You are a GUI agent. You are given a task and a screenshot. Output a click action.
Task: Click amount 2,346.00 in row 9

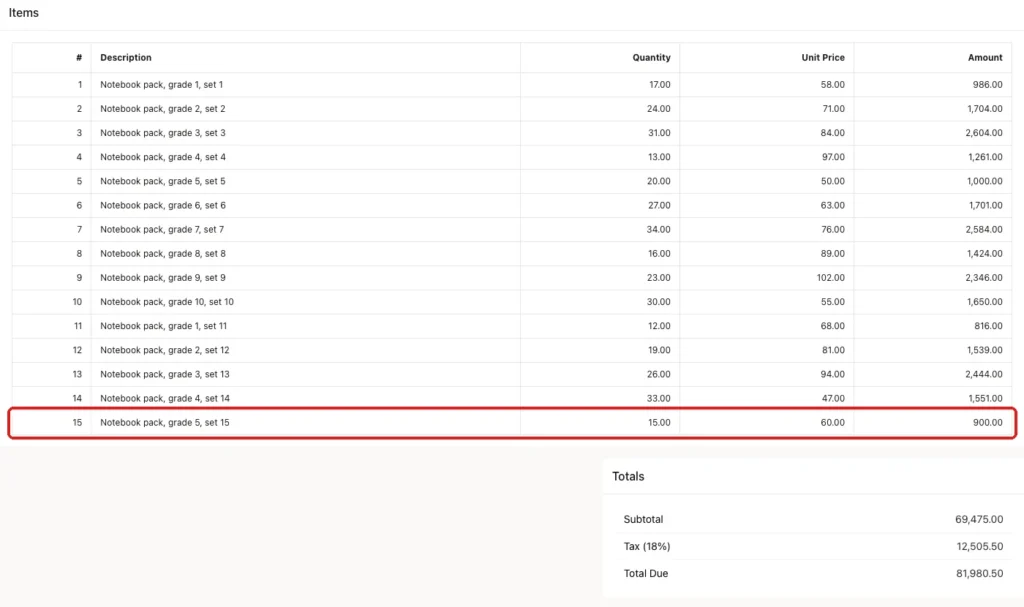coord(984,278)
